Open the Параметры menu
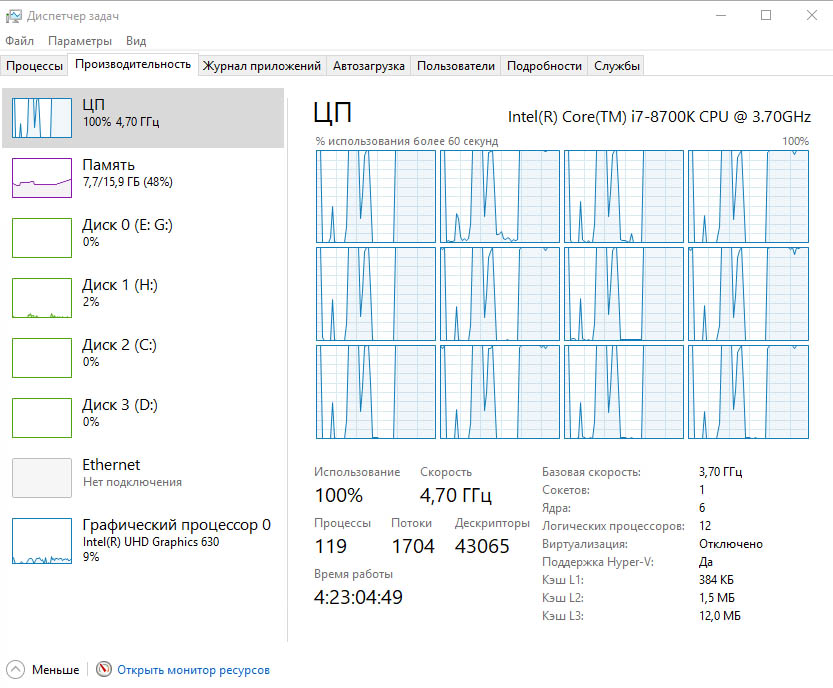833x688 pixels. [x=80, y=41]
